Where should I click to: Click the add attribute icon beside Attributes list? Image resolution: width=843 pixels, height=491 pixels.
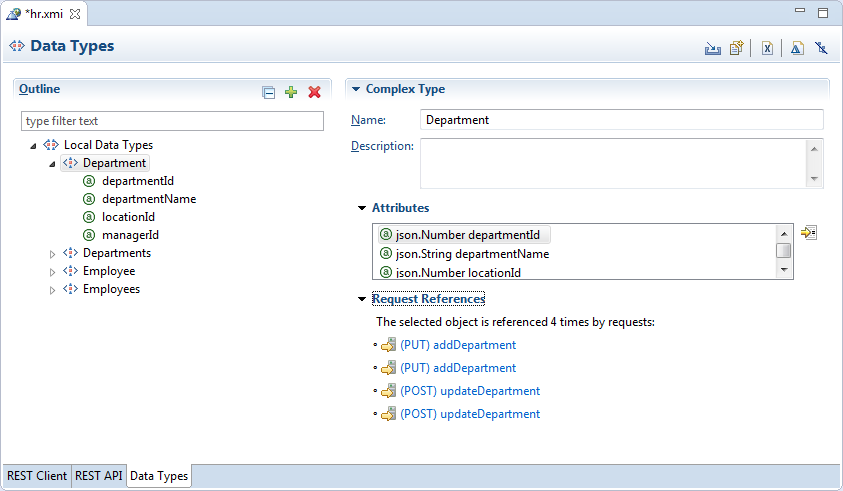point(809,233)
